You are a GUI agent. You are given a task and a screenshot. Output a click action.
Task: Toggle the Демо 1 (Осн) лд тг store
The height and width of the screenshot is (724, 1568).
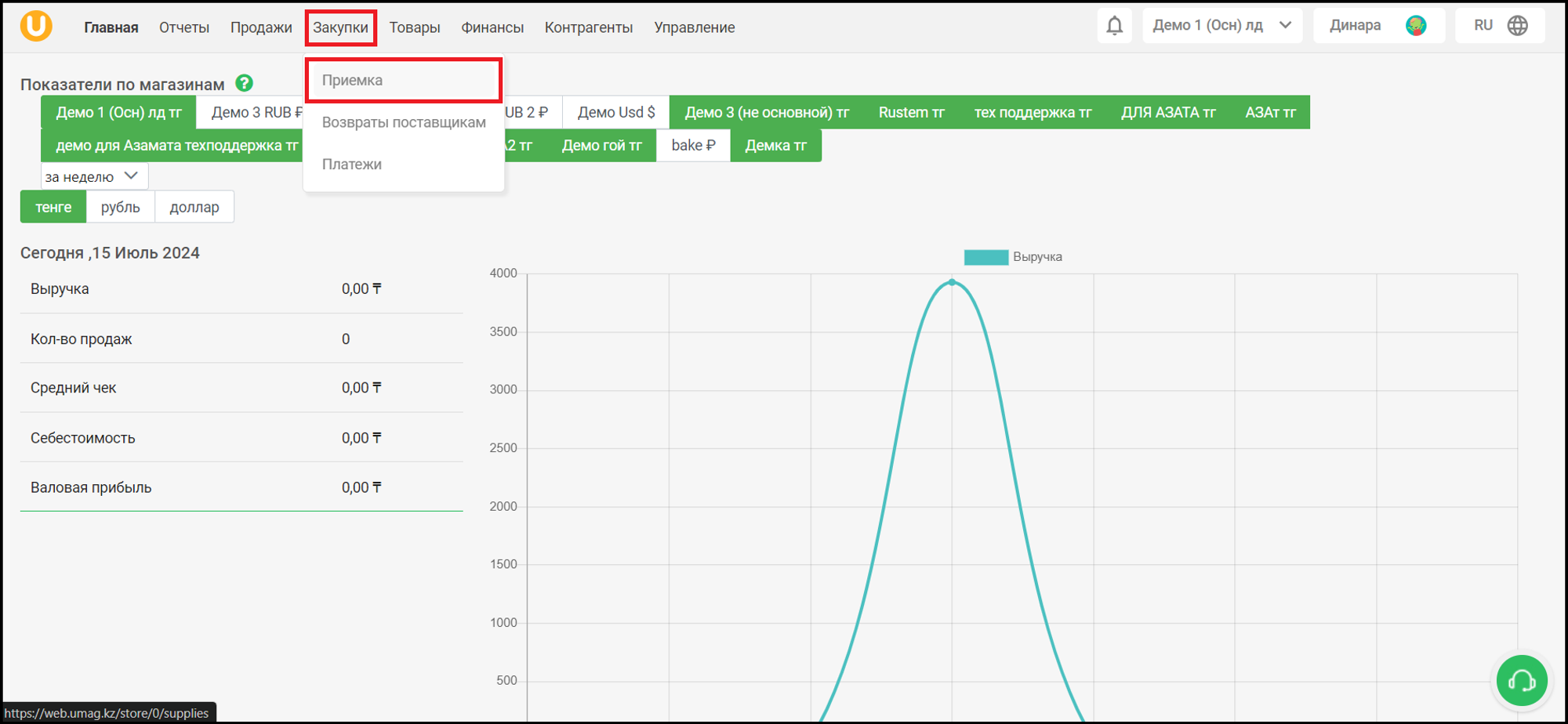[x=118, y=112]
